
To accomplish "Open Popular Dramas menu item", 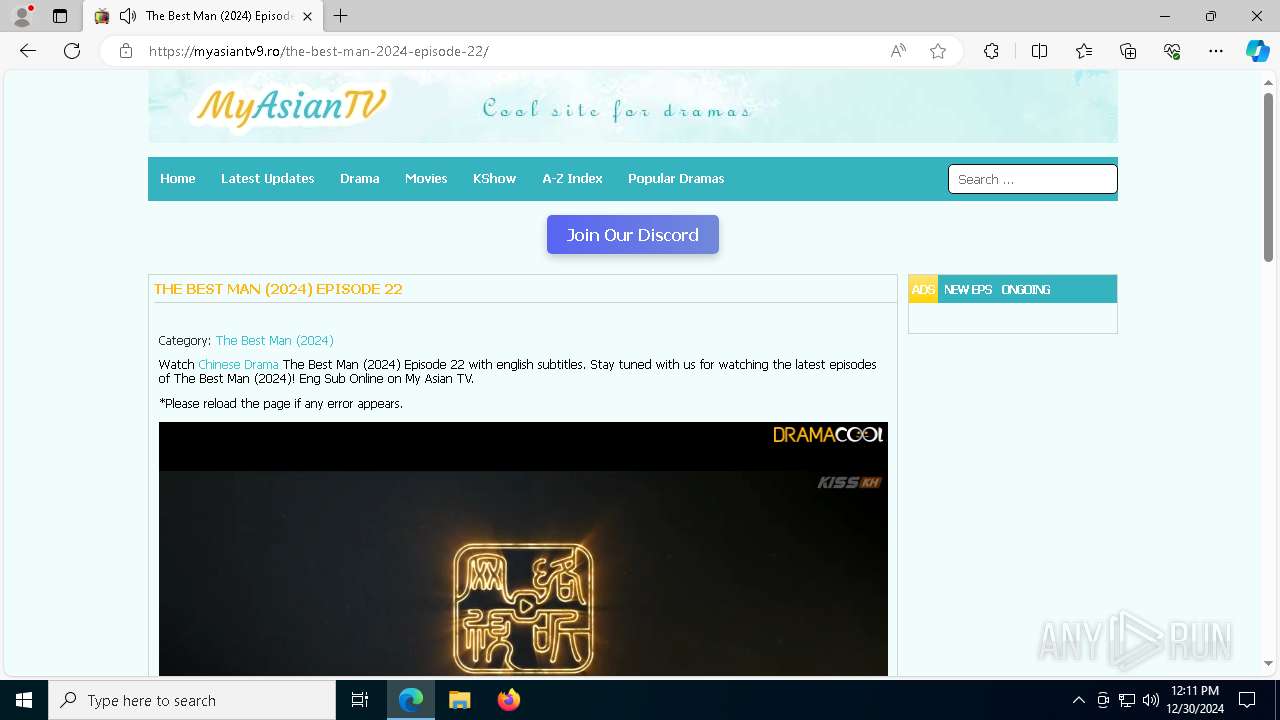I will pyautogui.click(x=676, y=178).
